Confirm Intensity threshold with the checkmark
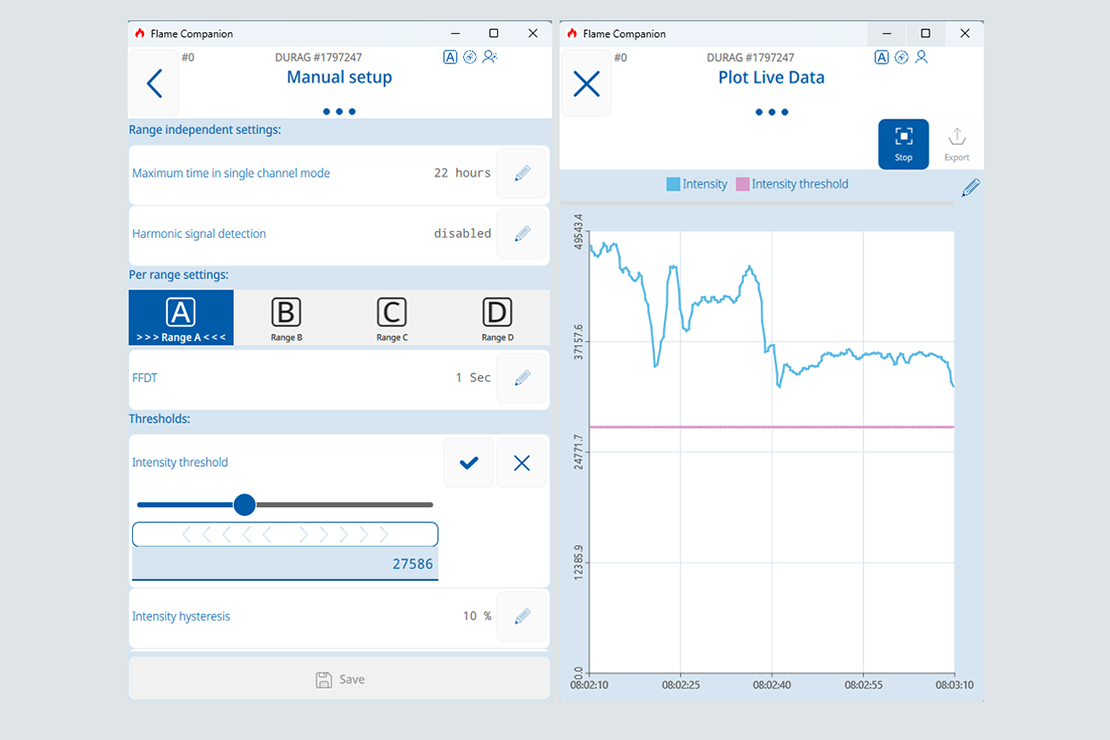This screenshot has height=740, width=1110. pyautogui.click(x=468, y=462)
